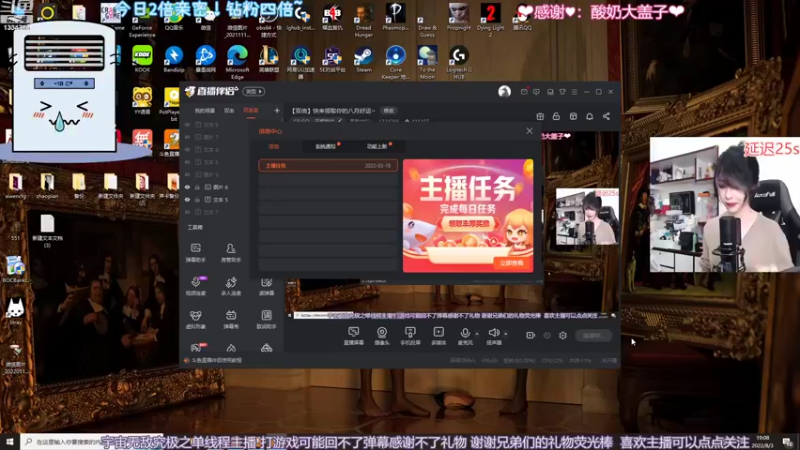Click the taskbar search box
This screenshot has height=450, width=800.
[x=60, y=442]
